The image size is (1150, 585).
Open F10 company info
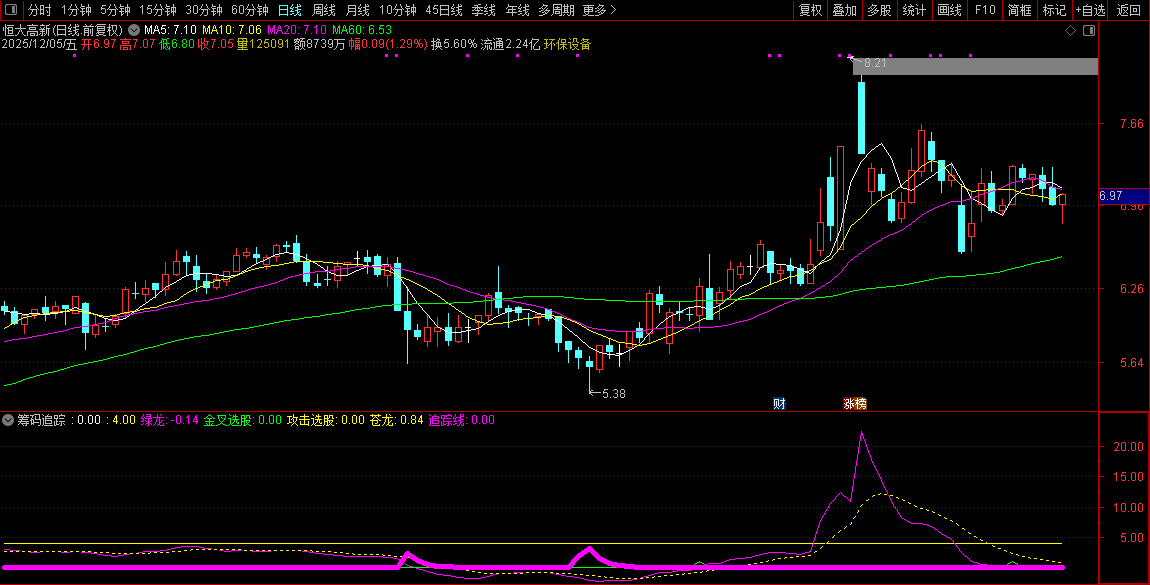pyautogui.click(x=984, y=10)
